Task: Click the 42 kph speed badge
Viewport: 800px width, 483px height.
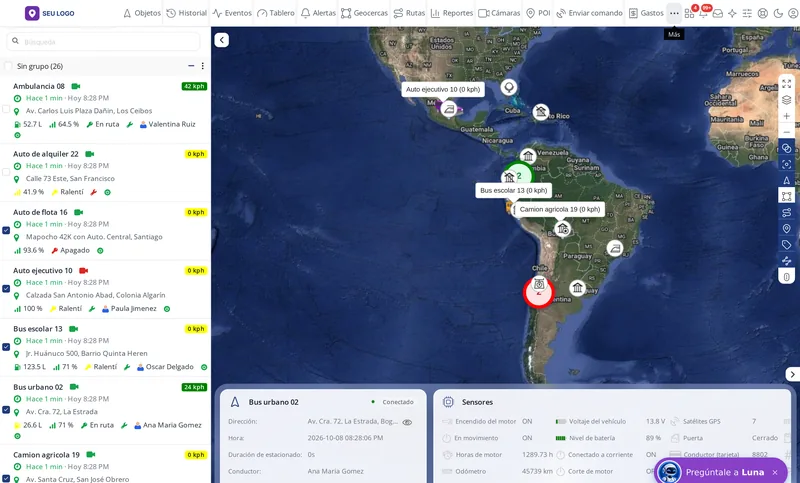Action: (x=194, y=86)
